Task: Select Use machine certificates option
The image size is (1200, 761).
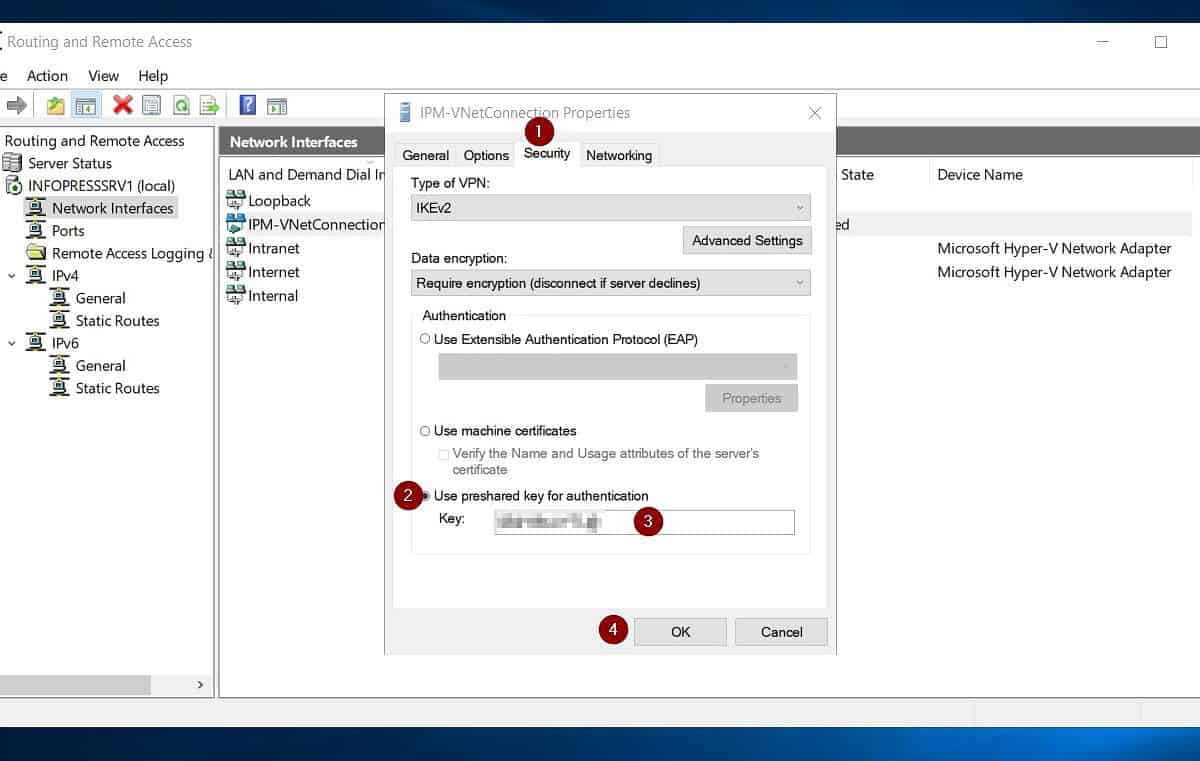Action: [x=426, y=431]
